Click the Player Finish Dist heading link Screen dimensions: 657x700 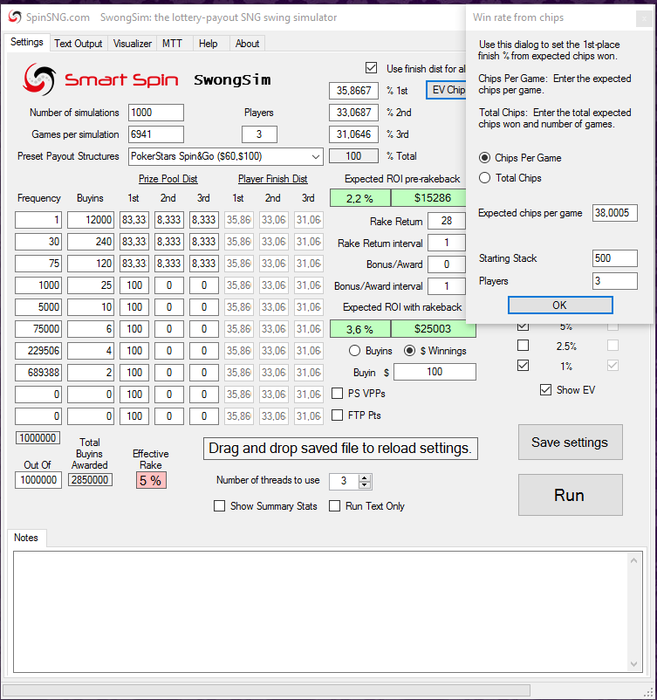pos(273,179)
